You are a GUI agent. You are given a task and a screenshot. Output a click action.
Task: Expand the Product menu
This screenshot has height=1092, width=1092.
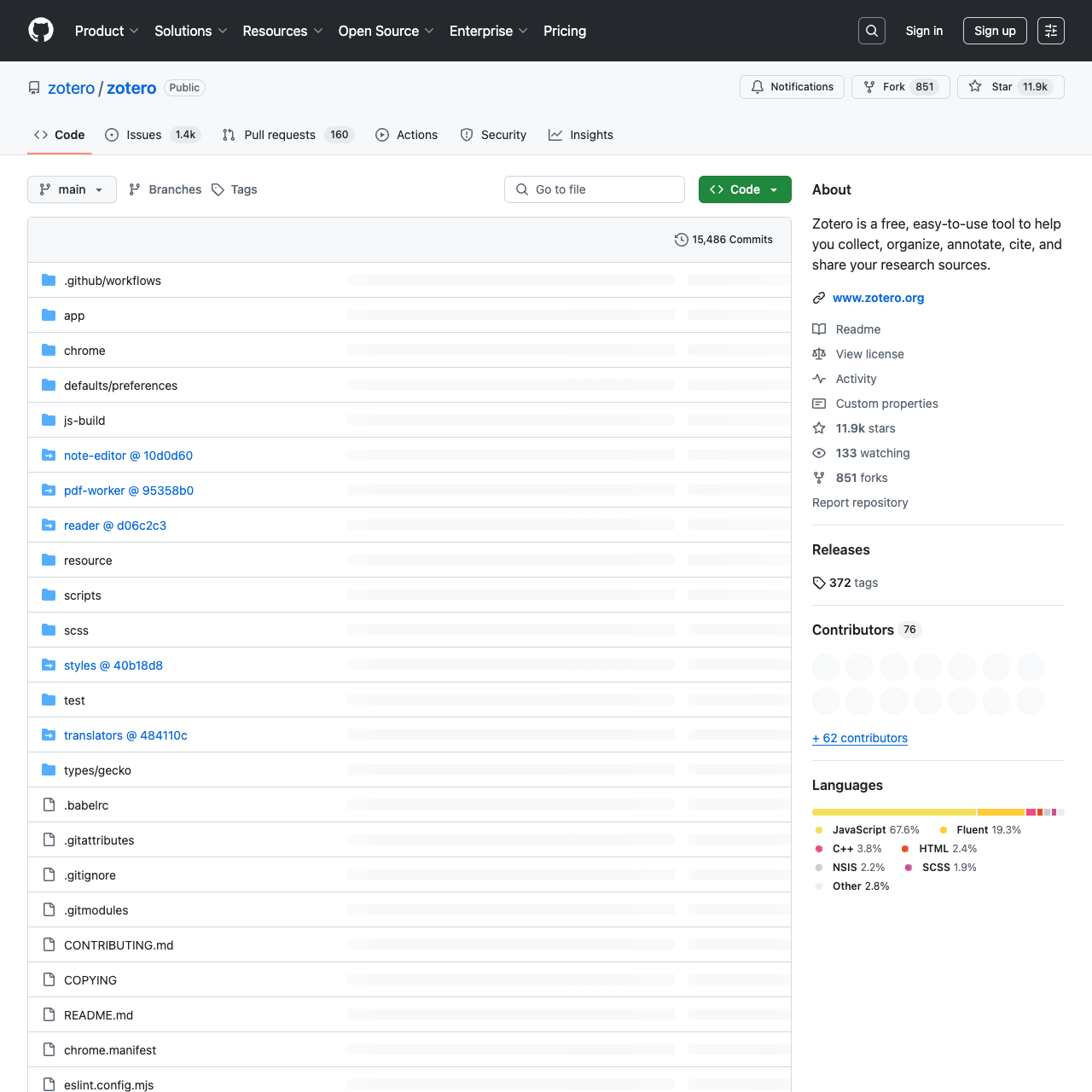tap(107, 31)
